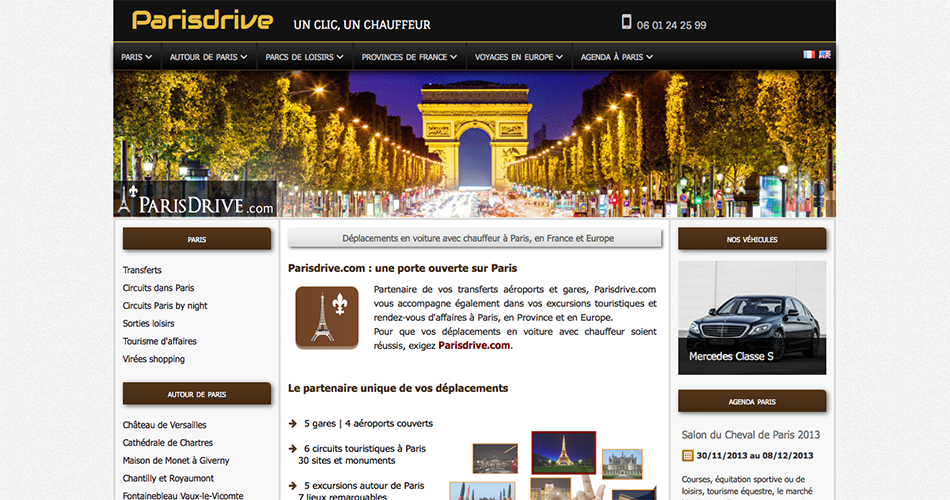
Task: Open Chantilly et Royaumont link
Action: click(168, 478)
